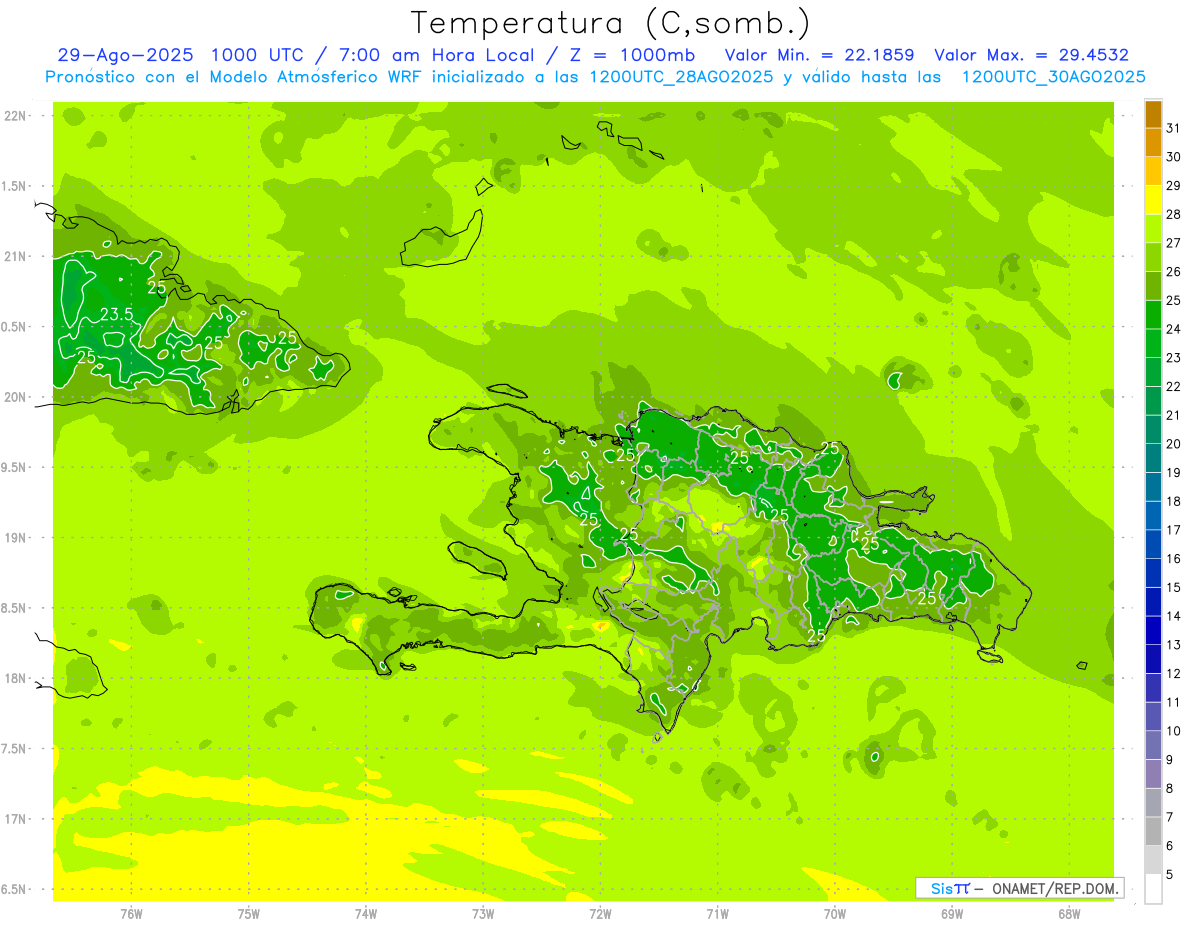Click the dark orange swatch above 31
Image resolution: width=1200 pixels, height=927 pixels.
tap(1153, 114)
